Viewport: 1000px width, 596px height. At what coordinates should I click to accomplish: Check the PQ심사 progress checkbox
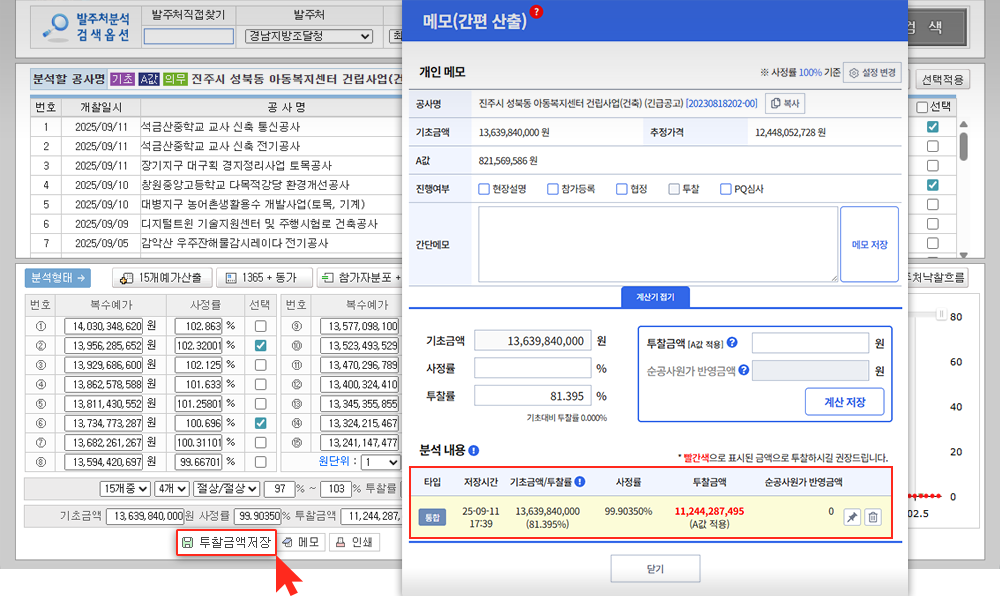(x=726, y=189)
